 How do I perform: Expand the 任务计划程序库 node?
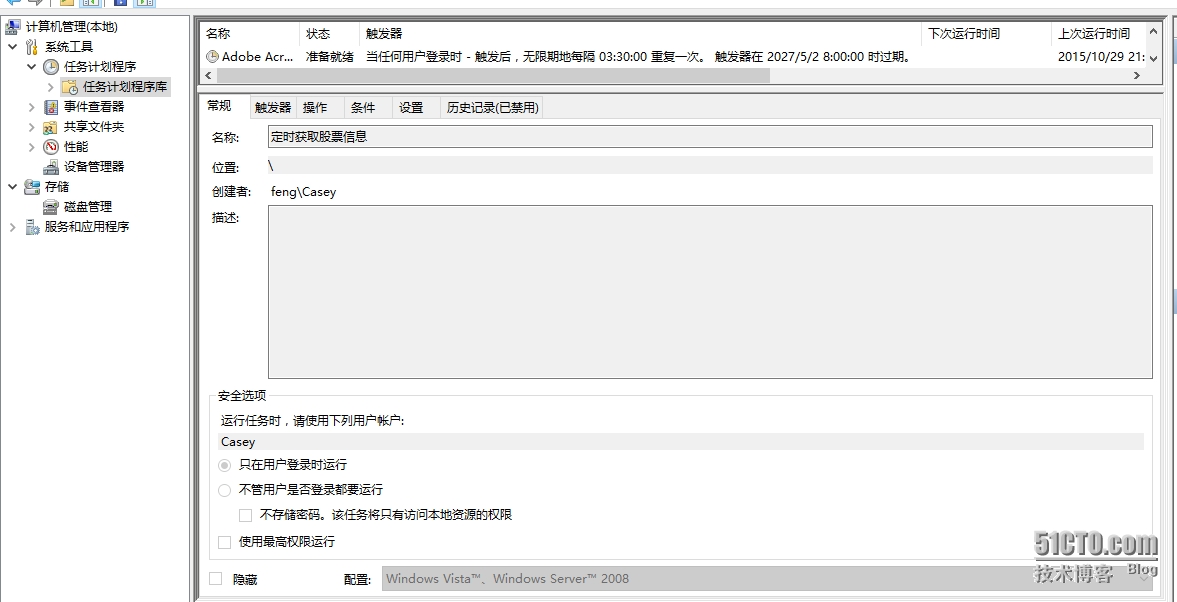click(51, 87)
